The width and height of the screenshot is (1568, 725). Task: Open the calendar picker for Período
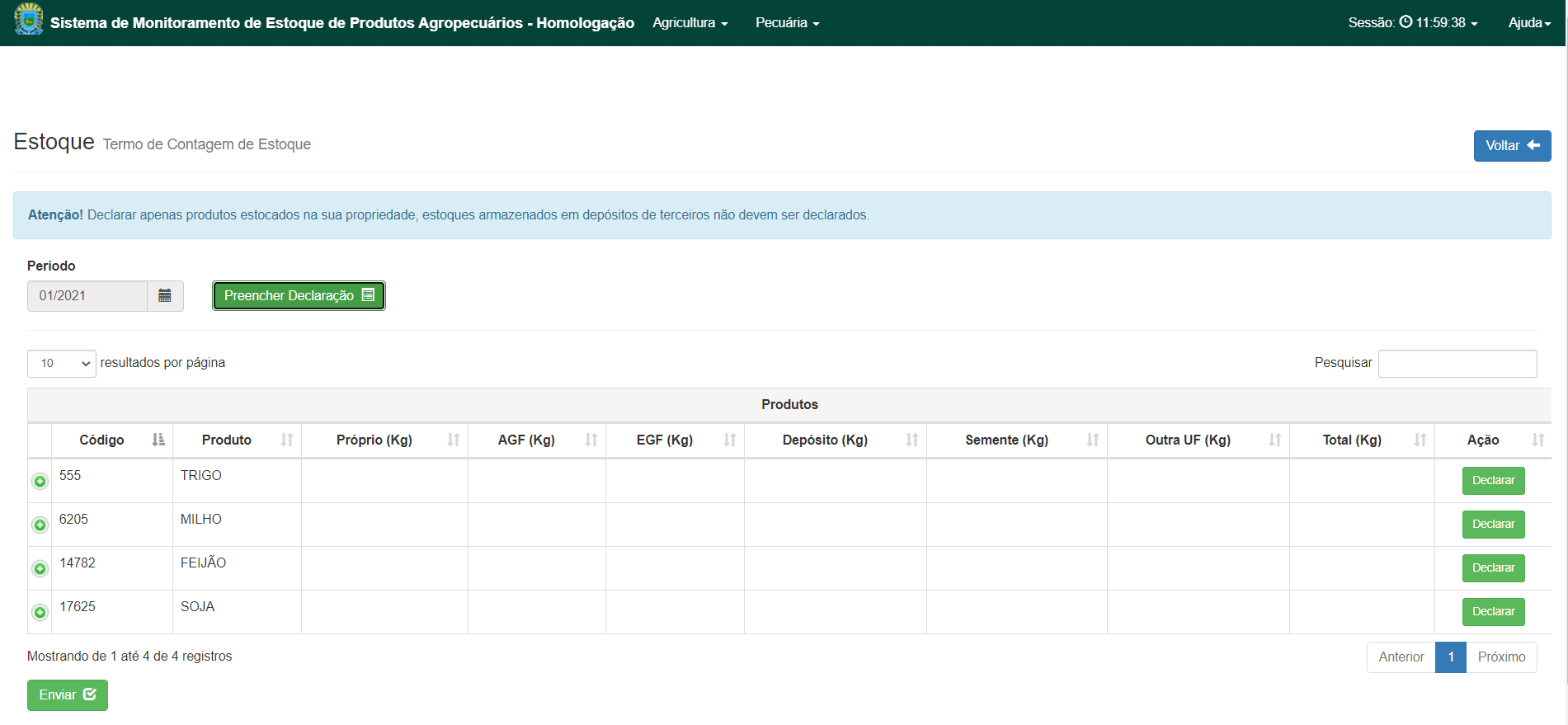pos(165,296)
